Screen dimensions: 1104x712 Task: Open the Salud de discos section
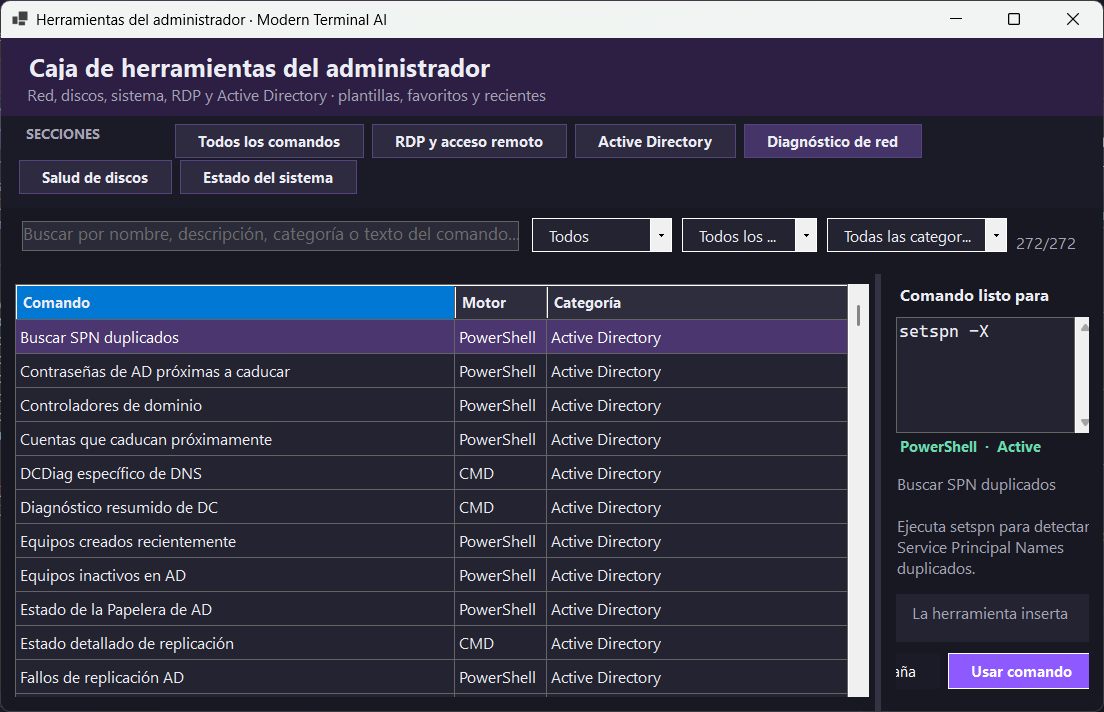click(95, 177)
